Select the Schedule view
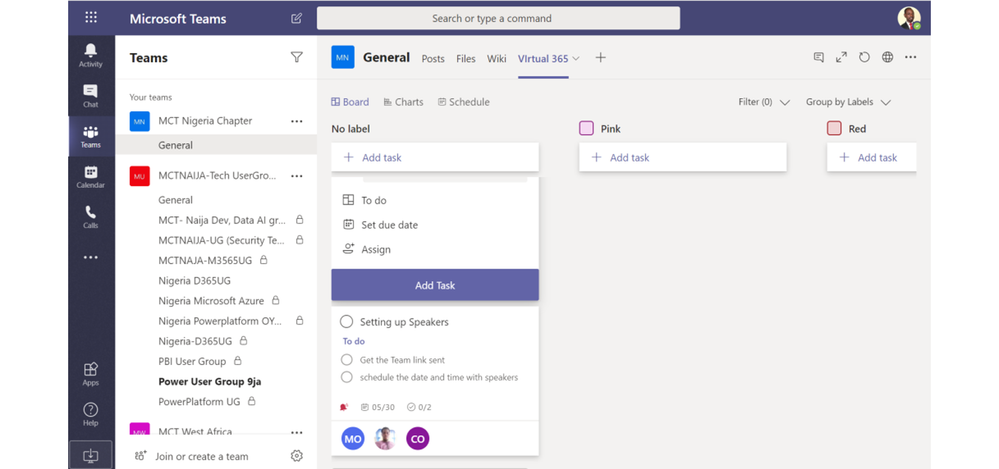Screen dimensions: 999x469 point(464,102)
